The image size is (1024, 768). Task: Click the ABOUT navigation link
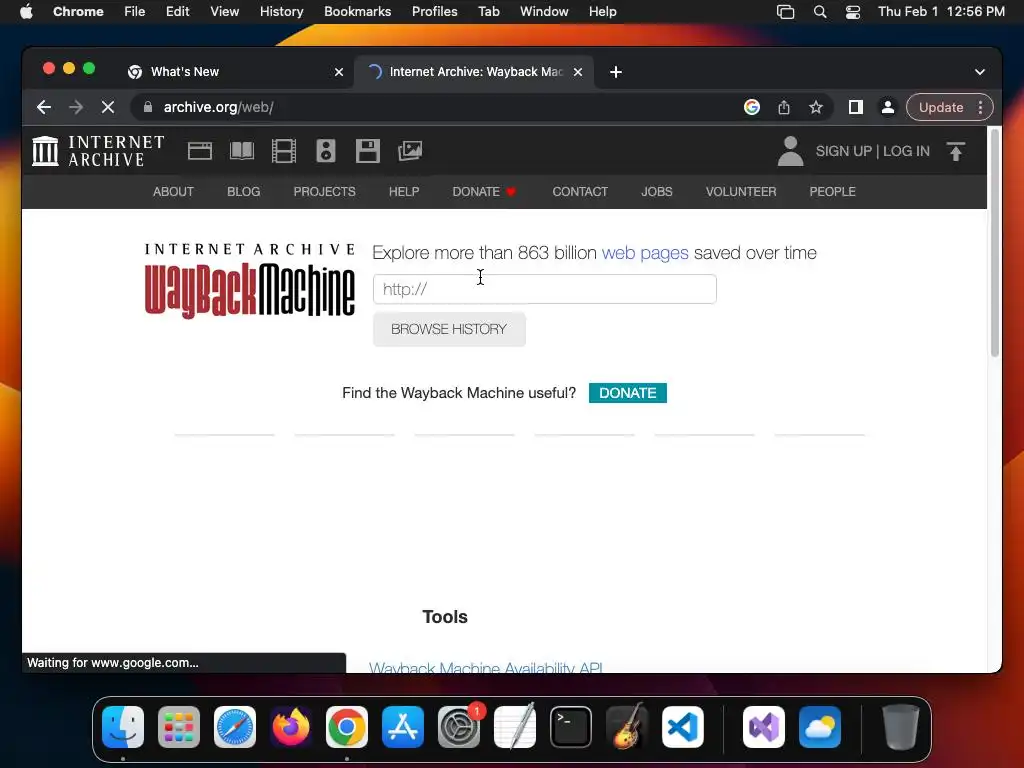click(x=173, y=191)
